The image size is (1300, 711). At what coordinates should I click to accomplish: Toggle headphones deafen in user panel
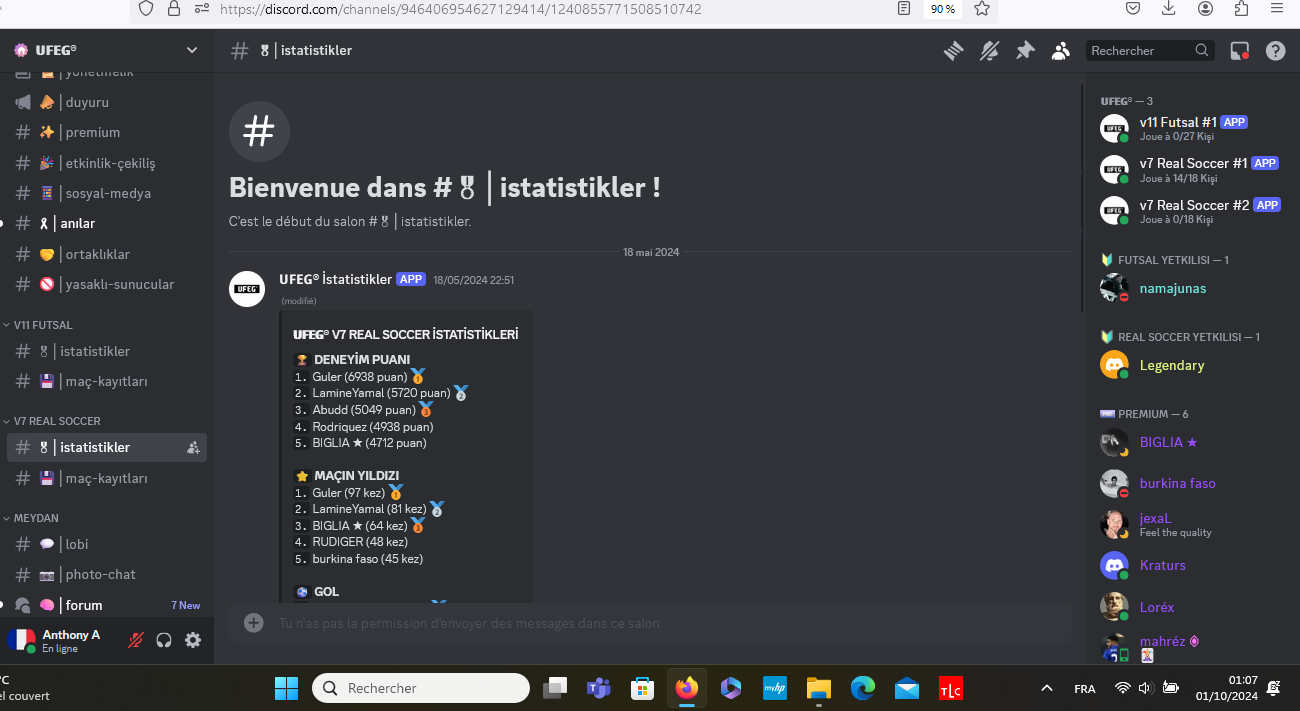pyautogui.click(x=164, y=640)
